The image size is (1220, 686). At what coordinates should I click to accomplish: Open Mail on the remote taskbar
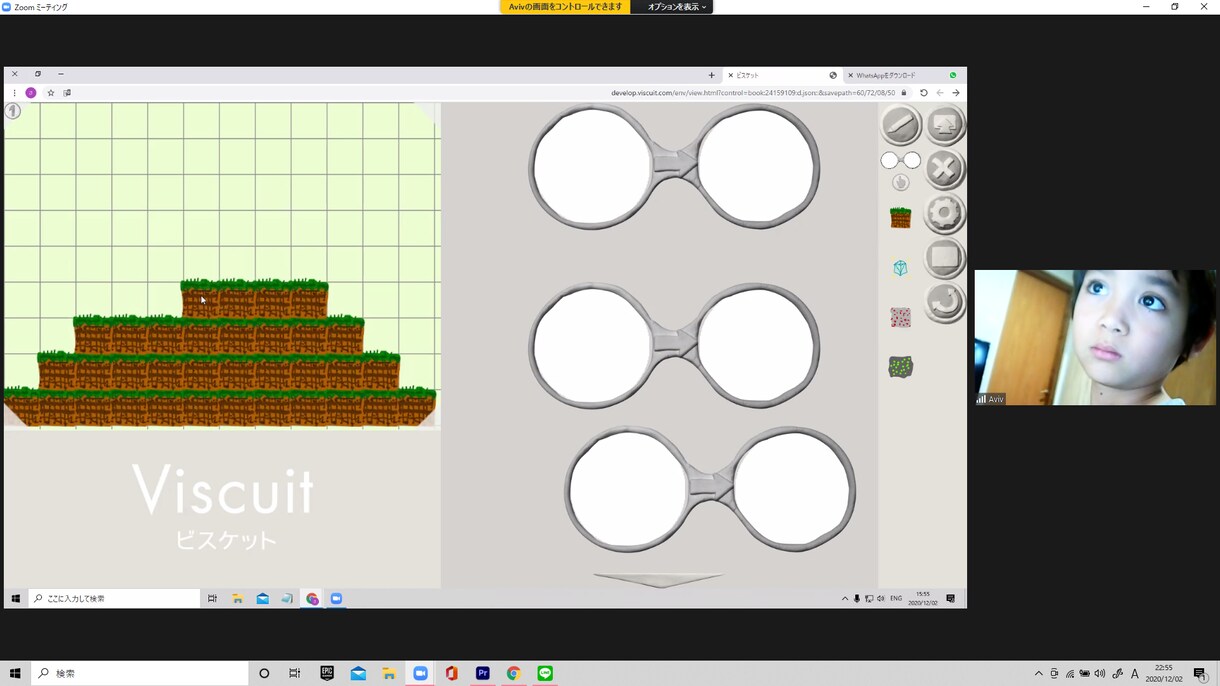262,598
